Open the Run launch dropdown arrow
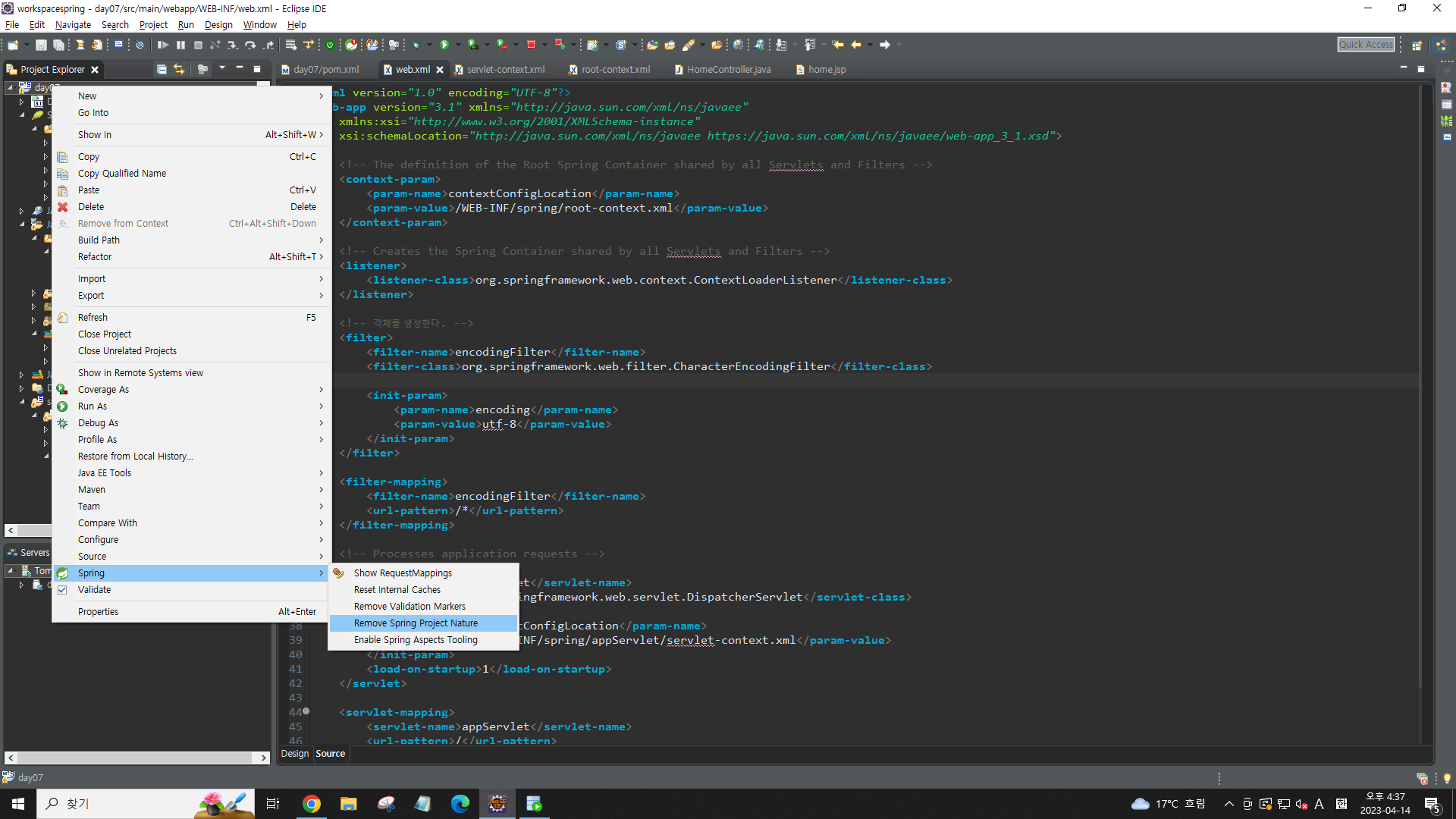 point(458,45)
